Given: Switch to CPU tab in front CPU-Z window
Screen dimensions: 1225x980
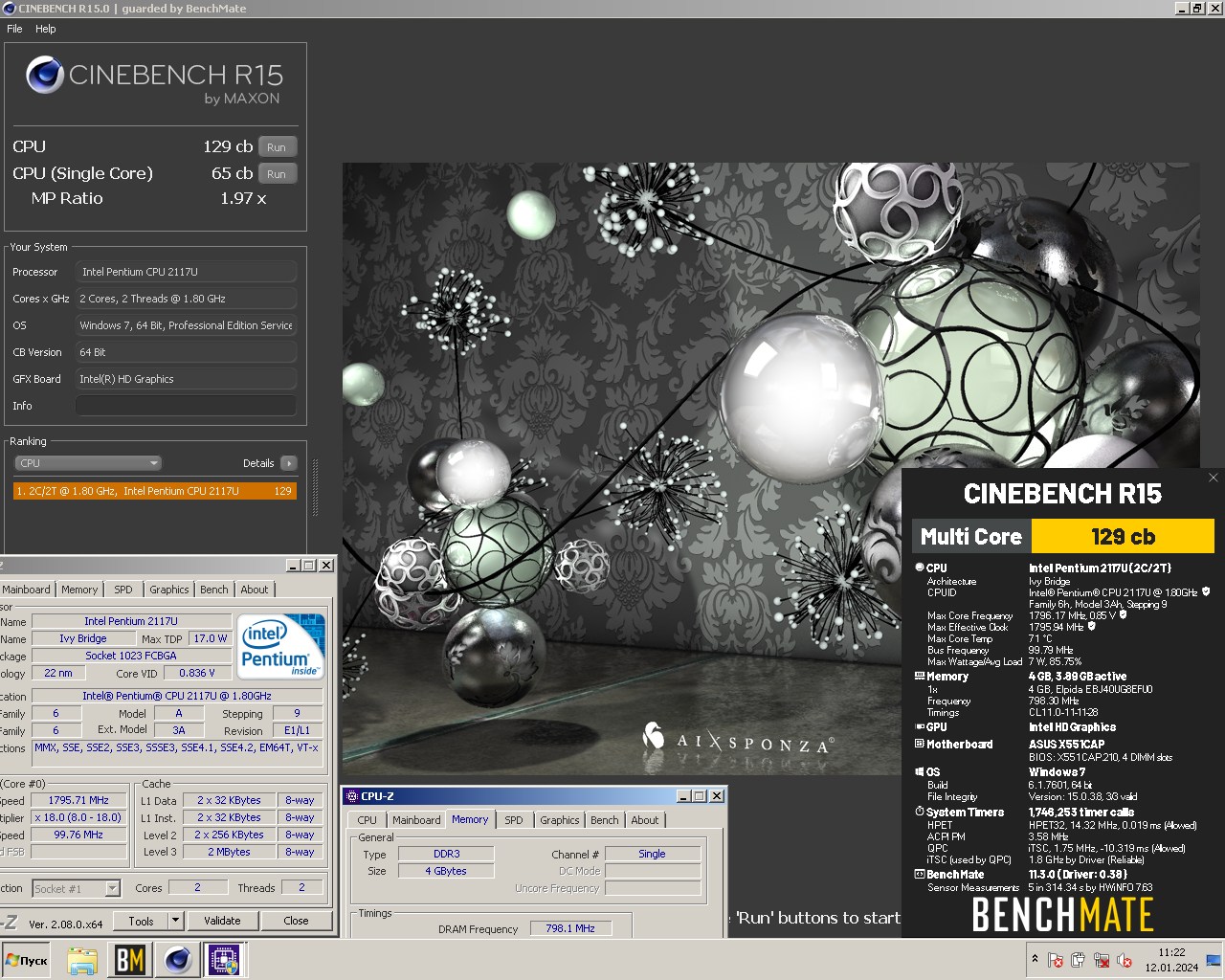Looking at the screenshot, I should pos(367,820).
